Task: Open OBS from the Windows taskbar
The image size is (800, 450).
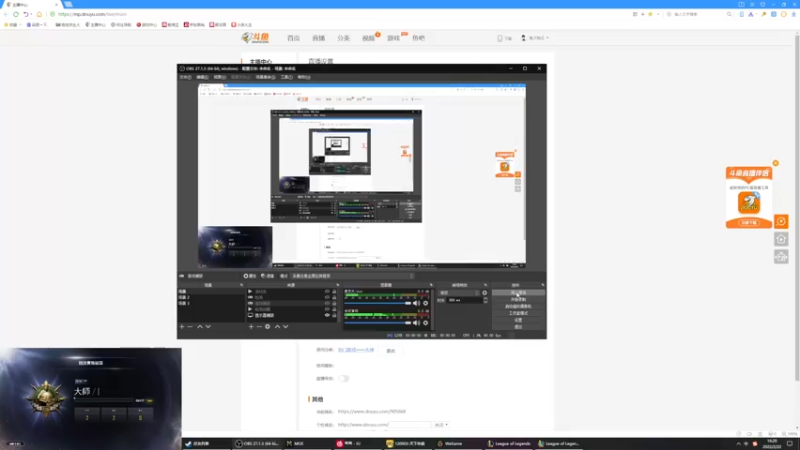Action: coord(257,443)
